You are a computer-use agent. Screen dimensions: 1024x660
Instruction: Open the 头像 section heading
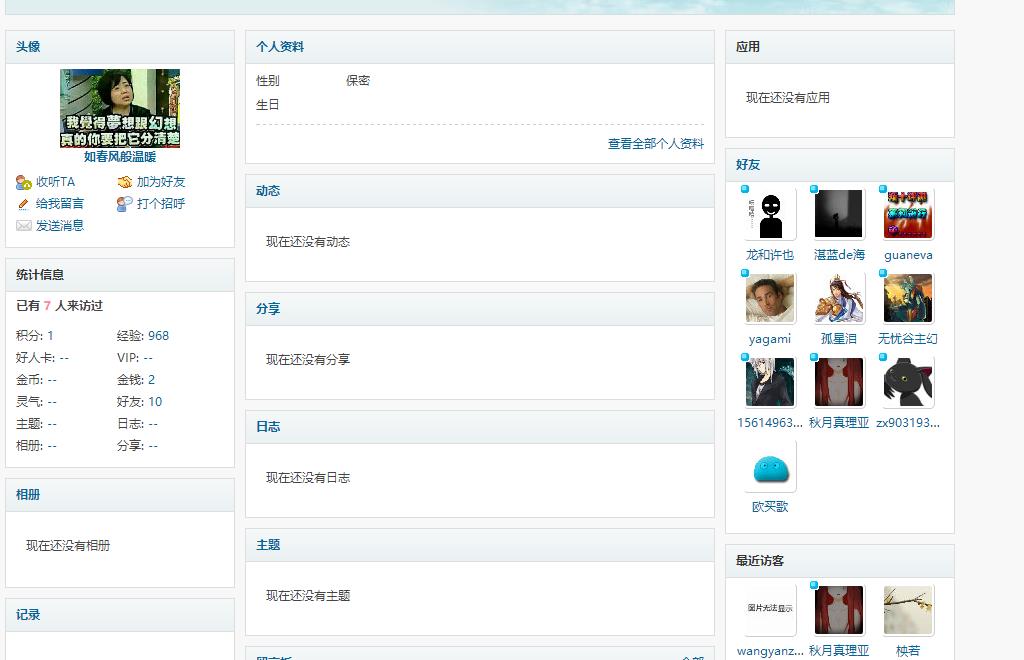point(28,47)
